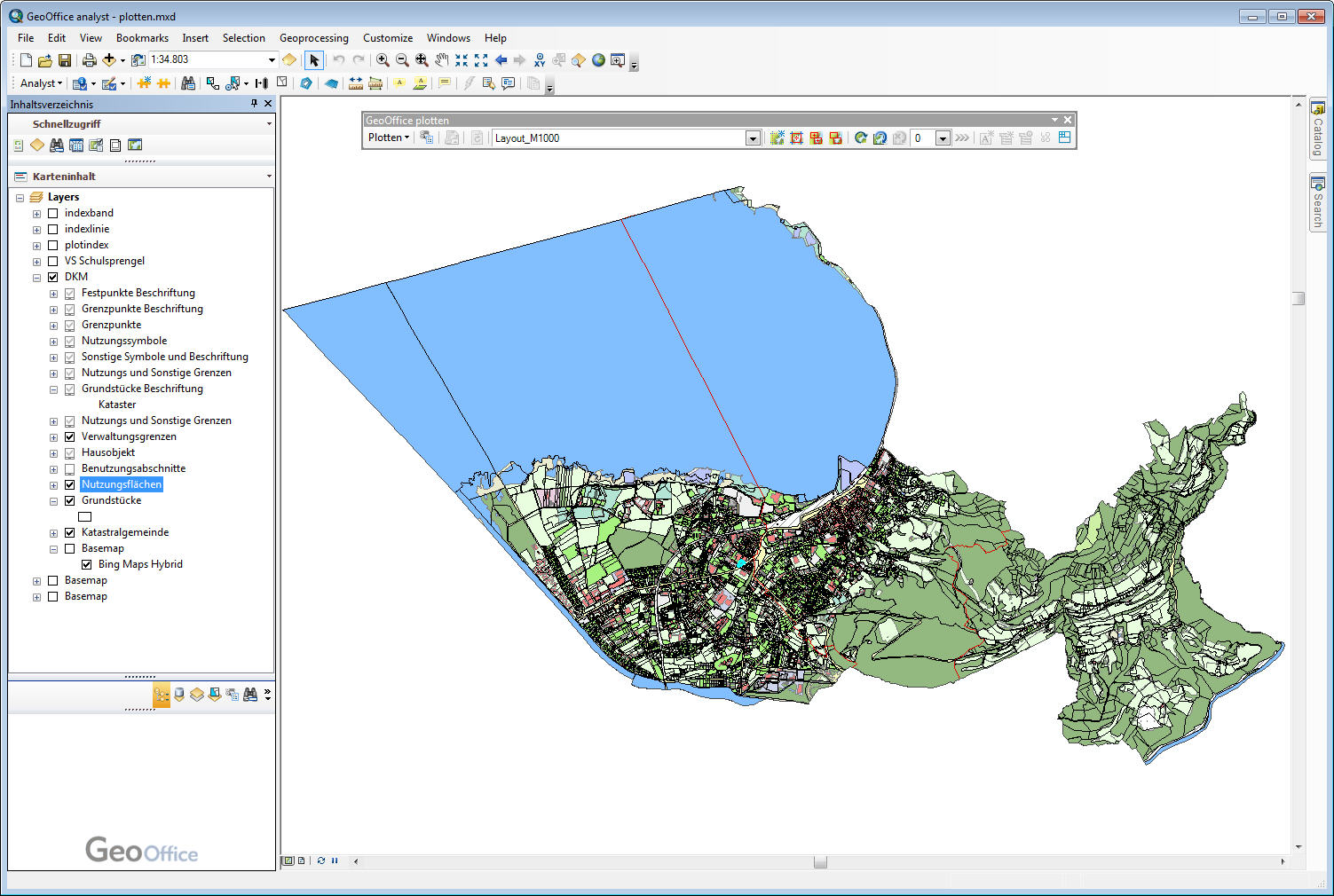This screenshot has width=1334, height=896.
Task: Click the Full Extent globe icon
Action: tap(598, 60)
